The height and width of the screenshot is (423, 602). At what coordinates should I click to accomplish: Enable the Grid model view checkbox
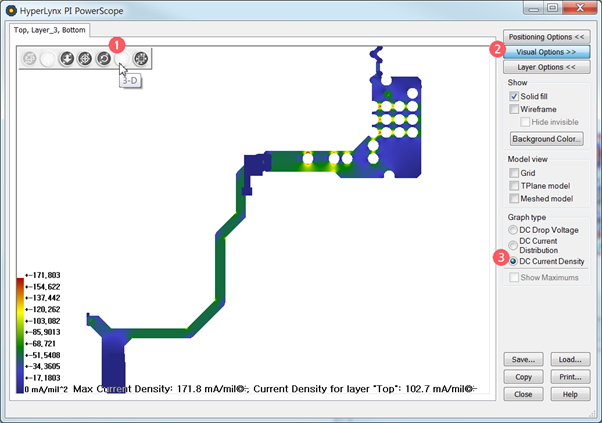tap(514, 173)
